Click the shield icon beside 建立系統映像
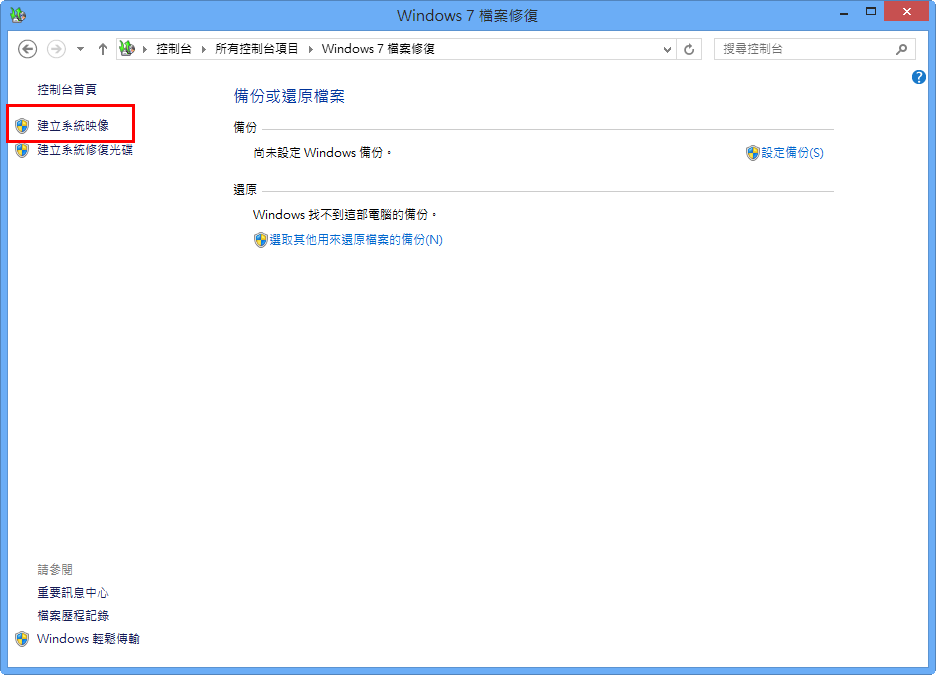This screenshot has width=936, height=675. pyautogui.click(x=22, y=126)
